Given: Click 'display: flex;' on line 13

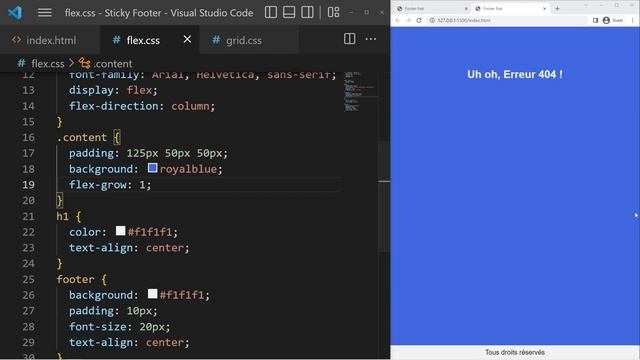Looking at the screenshot, I should pyautogui.click(x=113, y=90).
